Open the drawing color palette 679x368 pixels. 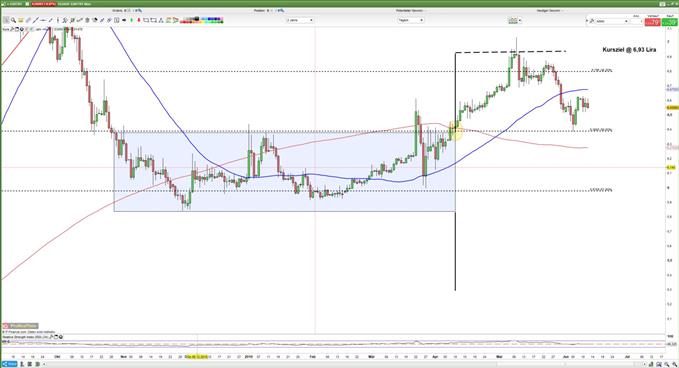coord(202,20)
